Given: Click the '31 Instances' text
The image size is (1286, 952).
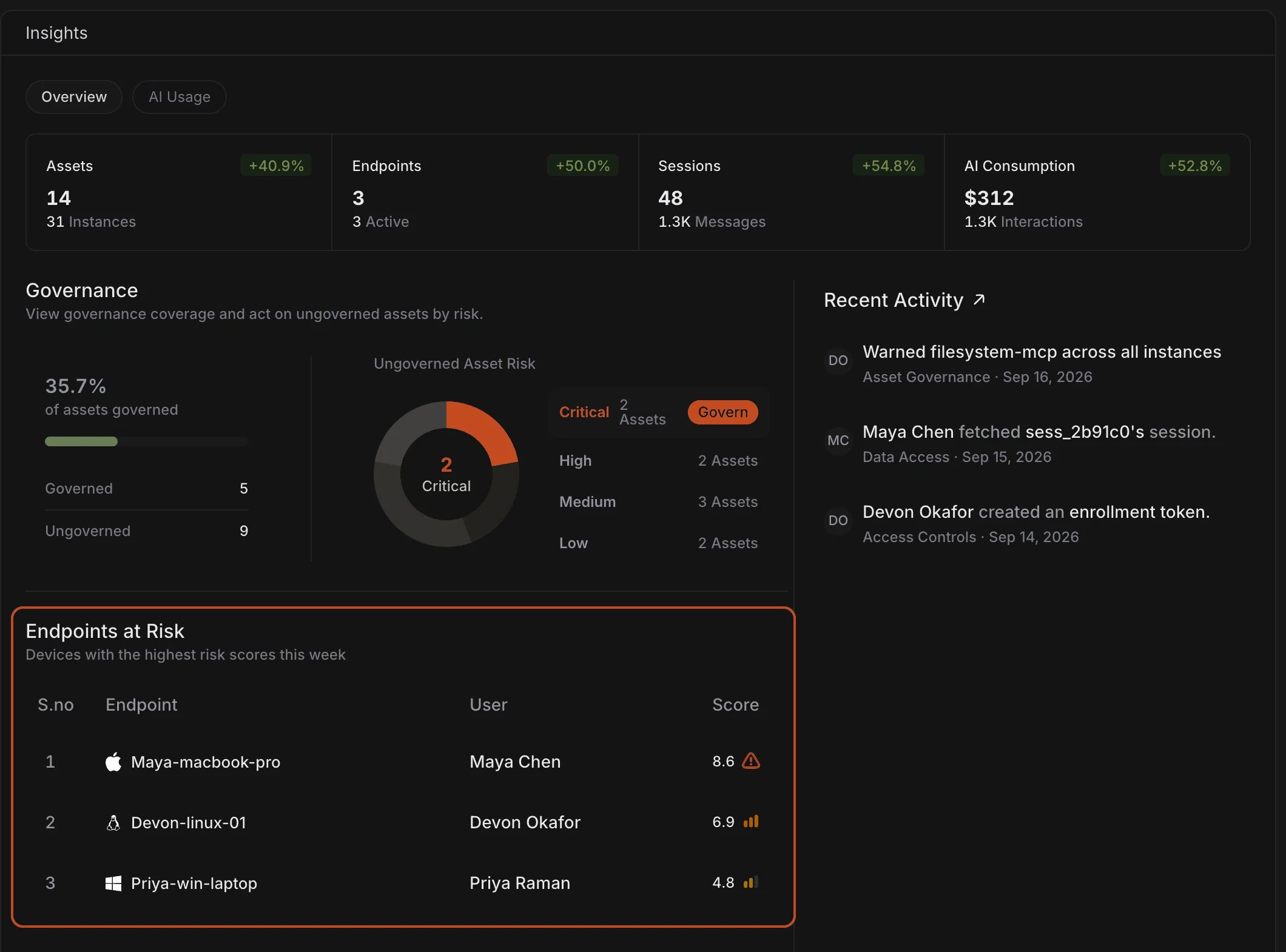Looking at the screenshot, I should (x=91, y=222).
